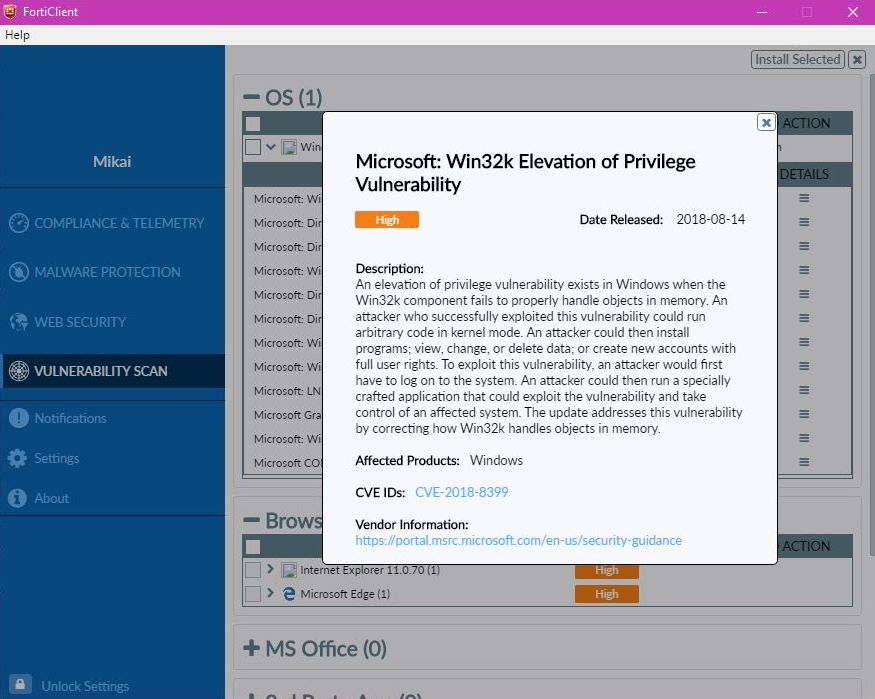Check the Windows row checkbox in OS
This screenshot has width=875, height=699.
[x=253, y=147]
